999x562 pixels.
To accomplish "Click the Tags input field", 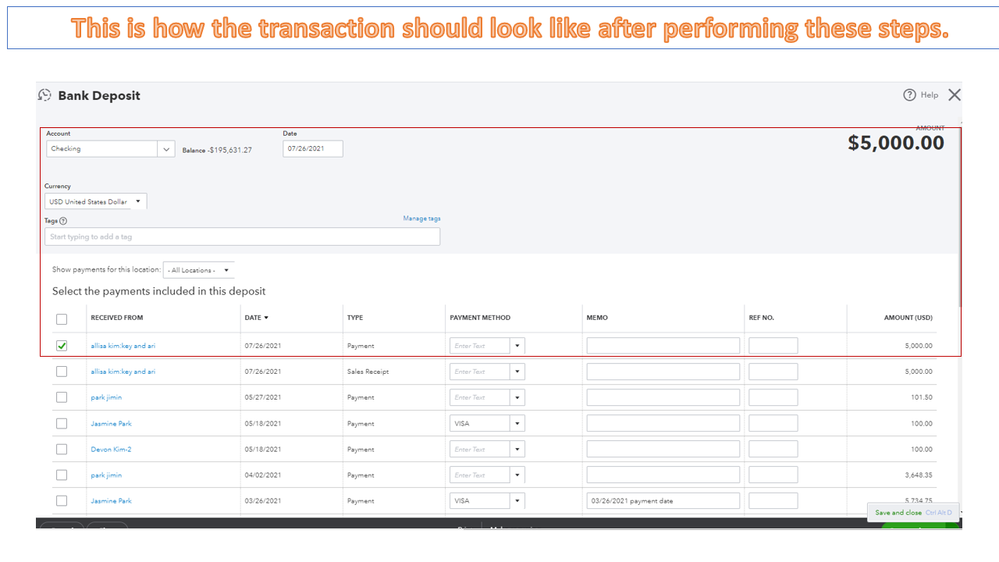I will pyautogui.click(x=242, y=236).
